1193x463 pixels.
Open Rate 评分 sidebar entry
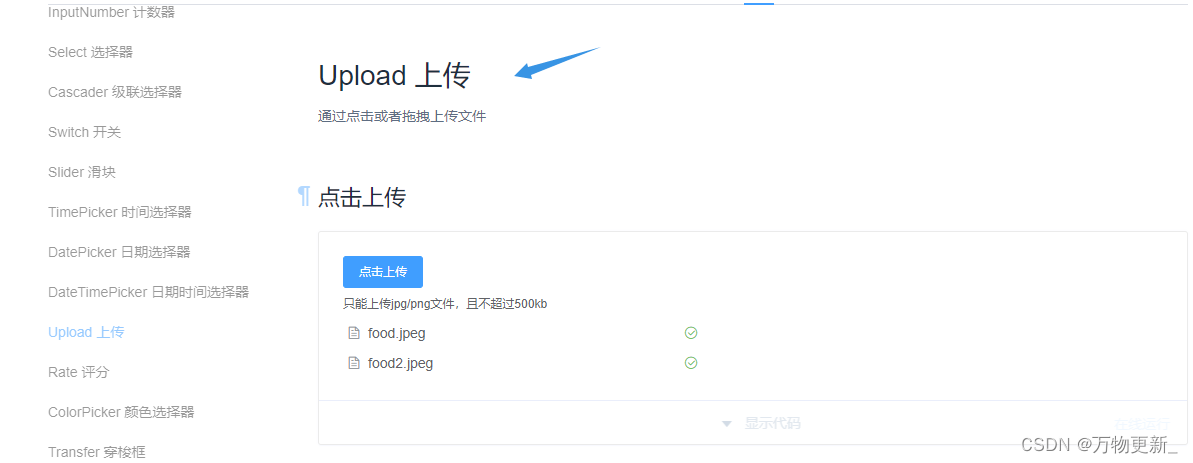coord(79,372)
